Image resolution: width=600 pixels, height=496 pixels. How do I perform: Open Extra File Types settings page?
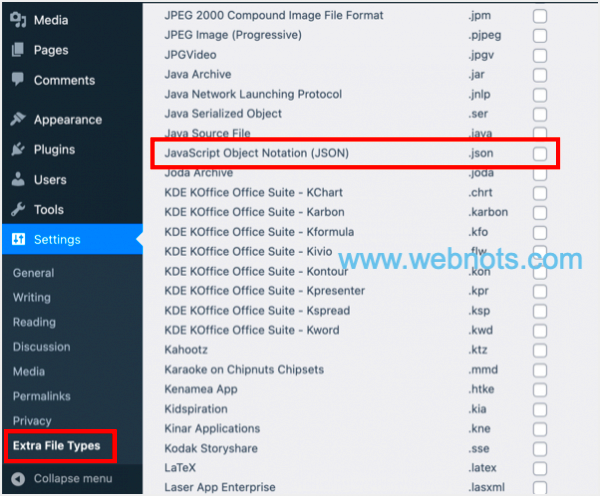[x=57, y=445]
